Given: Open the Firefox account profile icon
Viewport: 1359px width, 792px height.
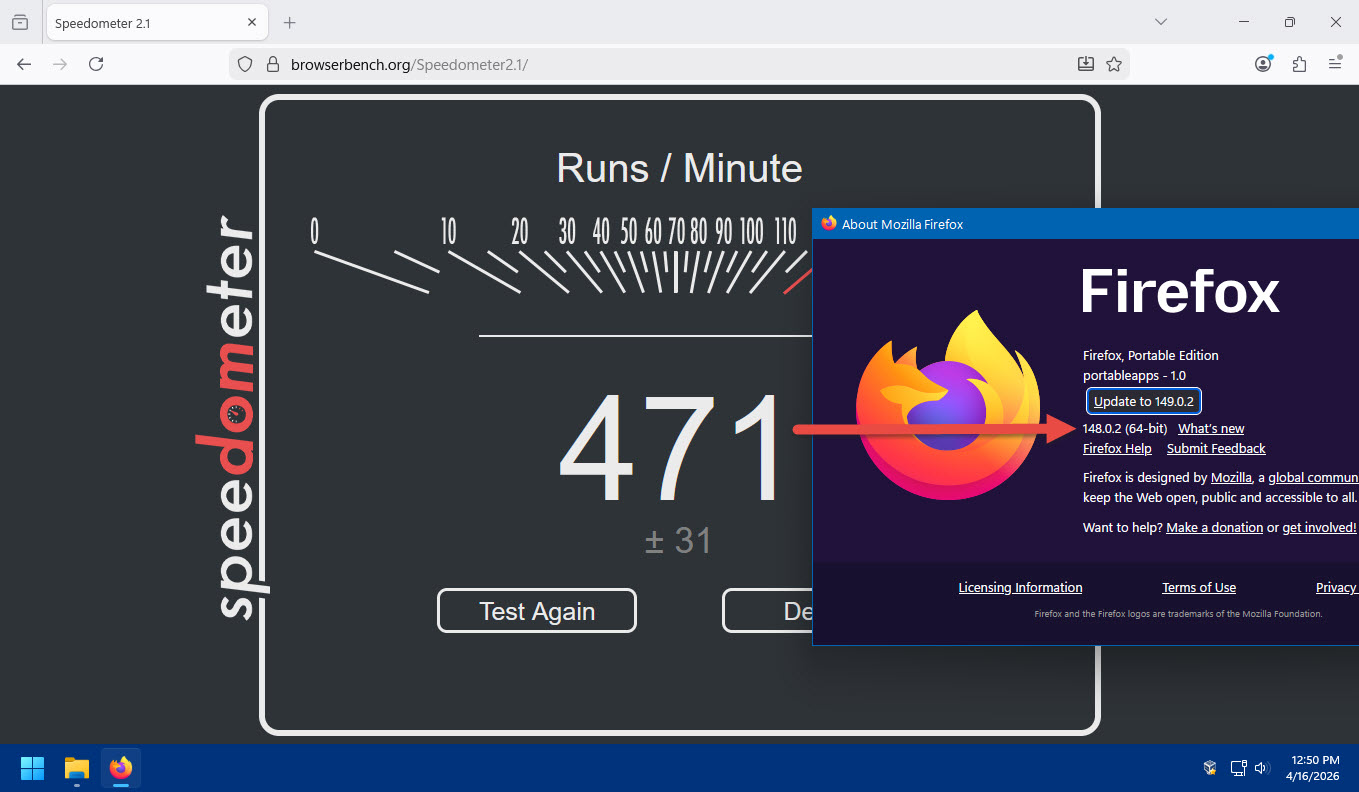Looking at the screenshot, I should [x=1263, y=64].
